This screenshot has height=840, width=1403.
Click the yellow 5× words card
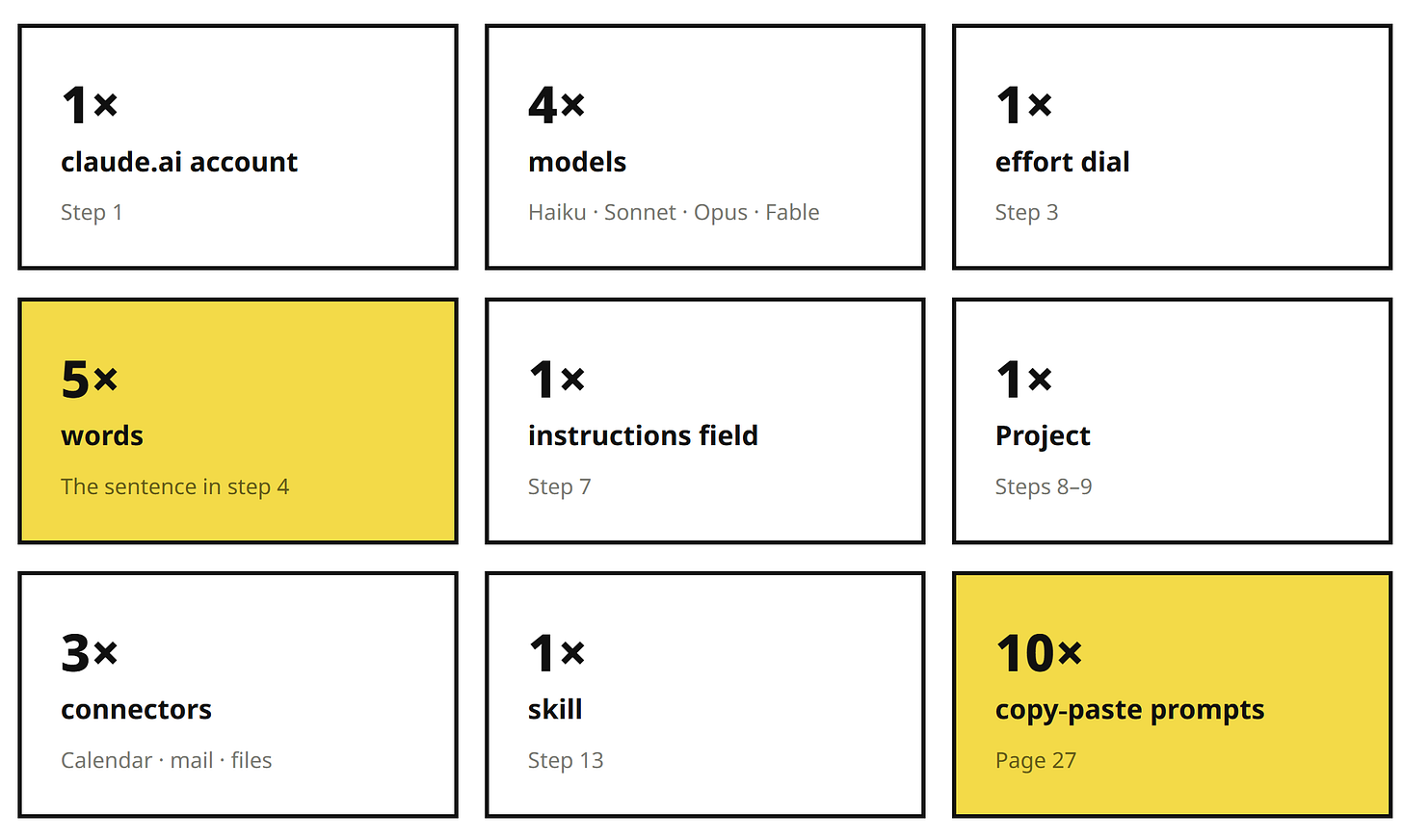(238, 421)
